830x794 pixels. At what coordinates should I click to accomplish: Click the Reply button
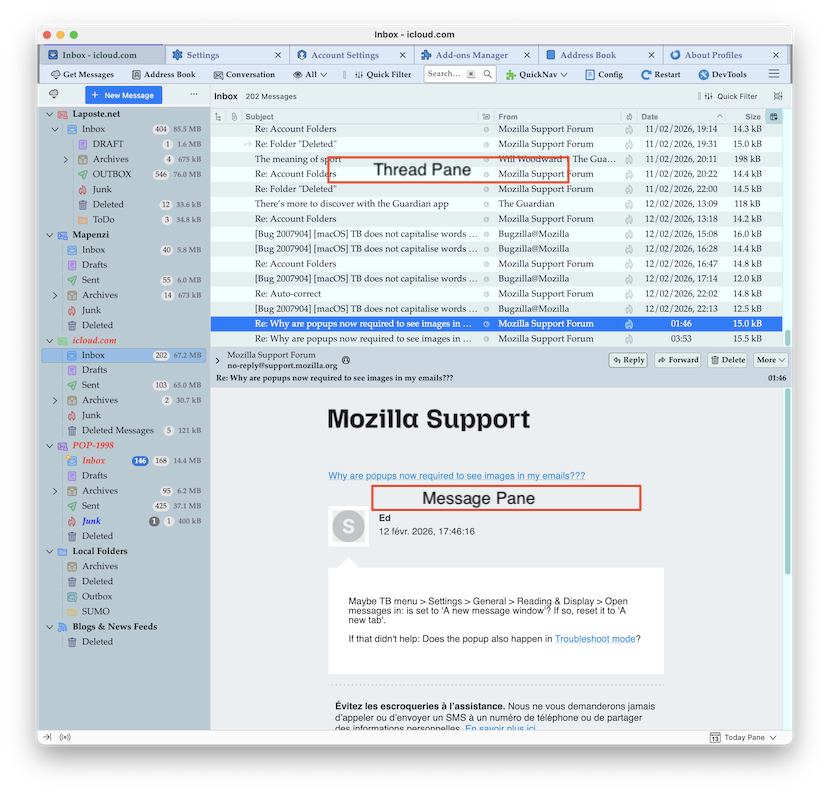point(628,360)
